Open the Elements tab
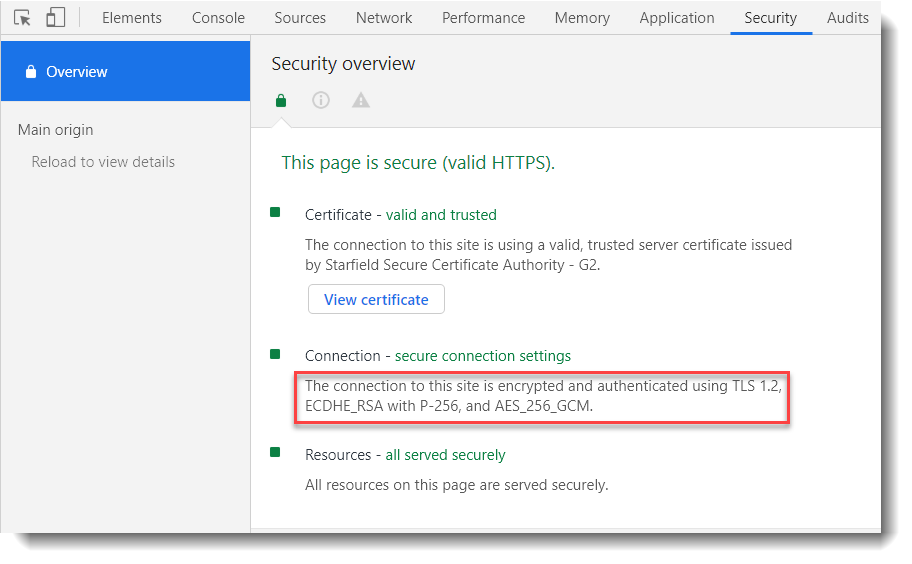The height and width of the screenshot is (564, 912). (x=131, y=18)
